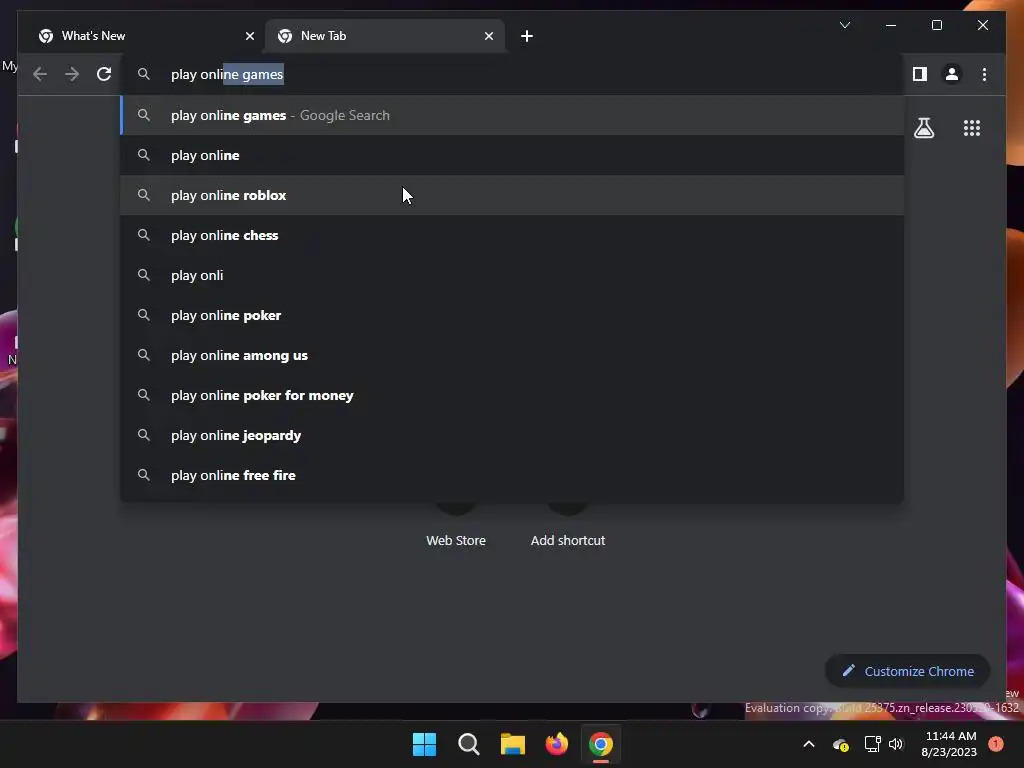Open the volume speaker tray icon
Viewport: 1024px width, 768px height.
896,744
